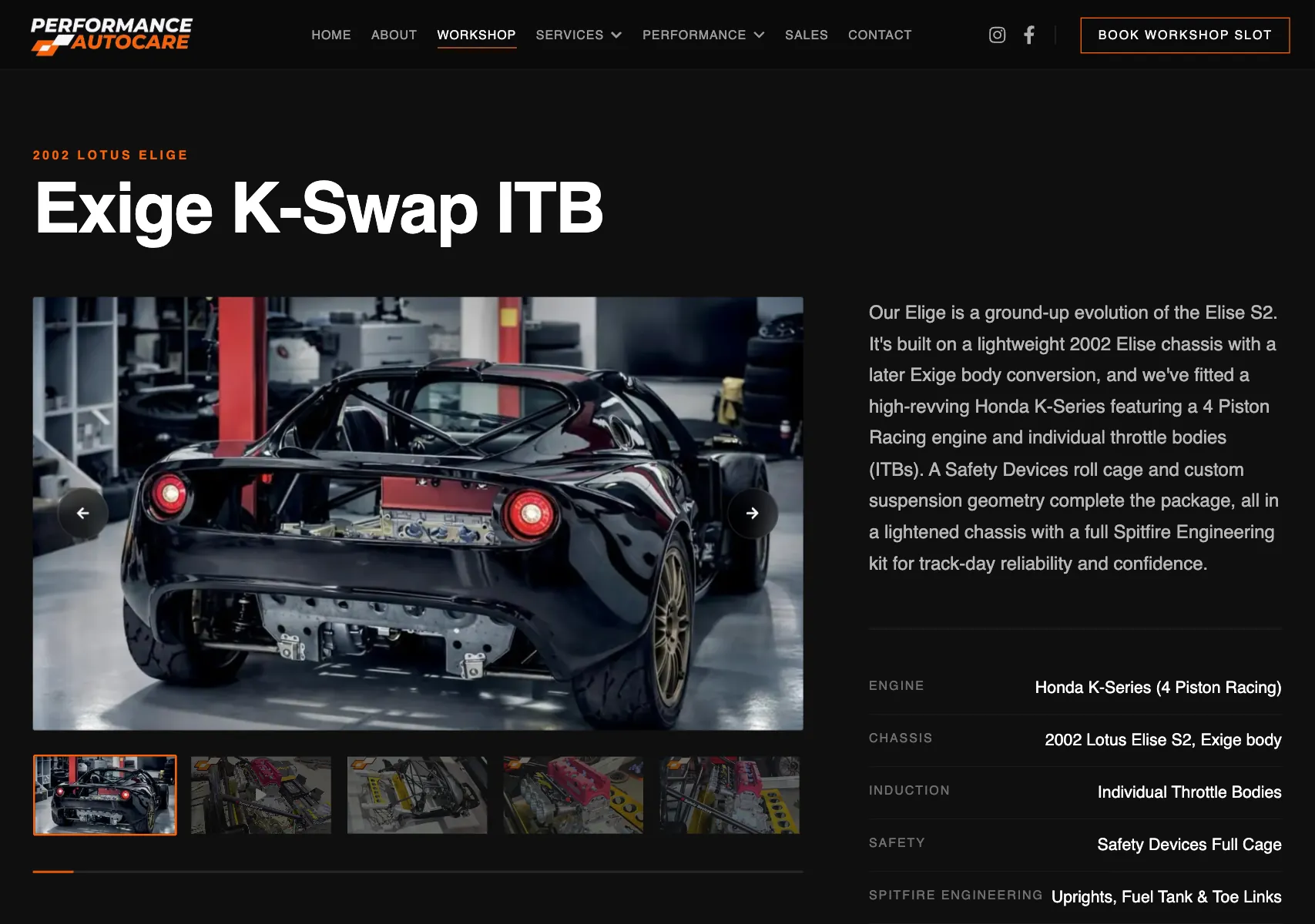
Task: Select the fourth thumbnail showing red engine
Action: 573,795
